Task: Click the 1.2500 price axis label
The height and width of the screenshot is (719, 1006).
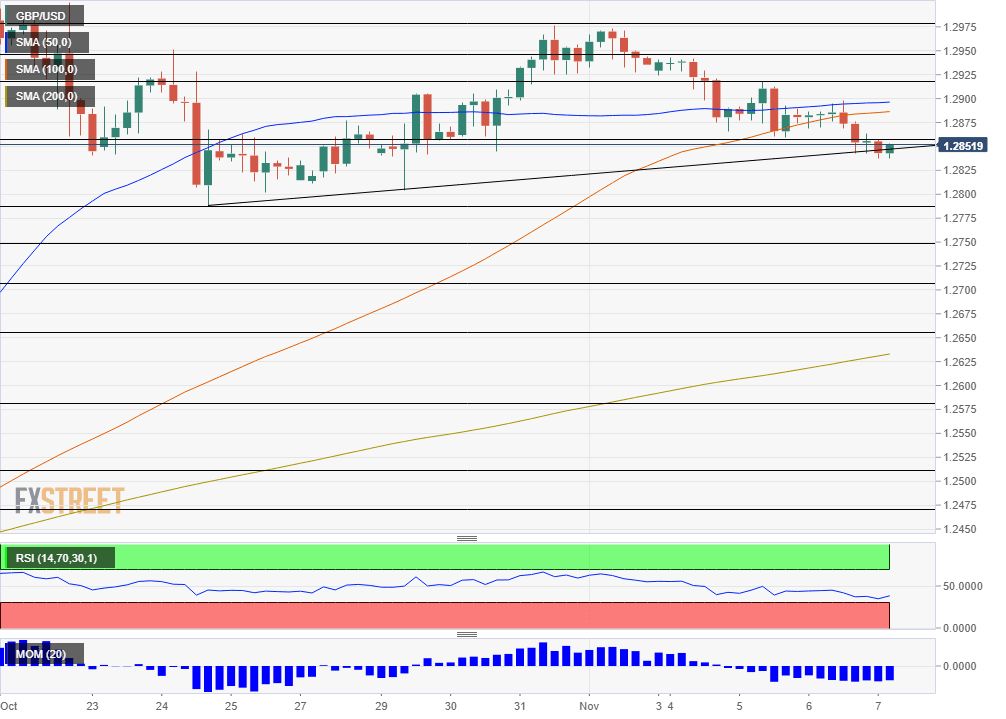Action: click(960, 481)
